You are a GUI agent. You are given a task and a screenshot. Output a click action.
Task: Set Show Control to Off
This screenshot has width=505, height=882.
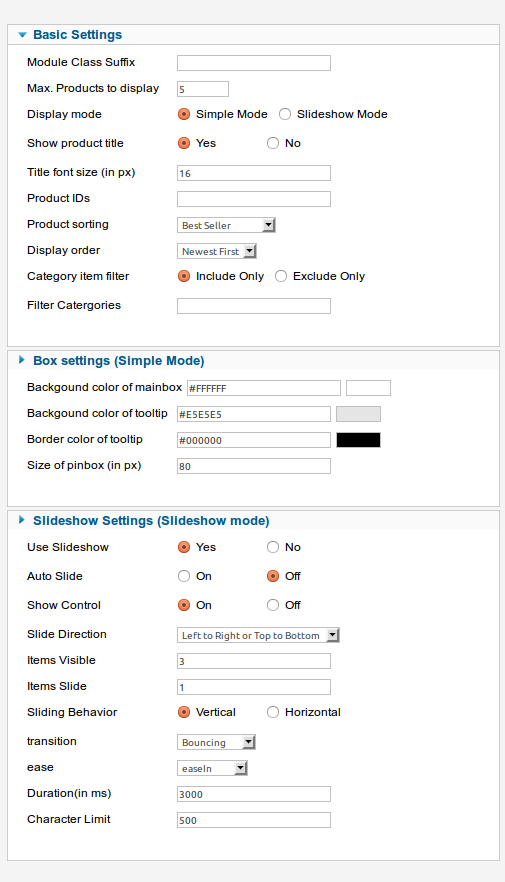pyautogui.click(x=273, y=605)
